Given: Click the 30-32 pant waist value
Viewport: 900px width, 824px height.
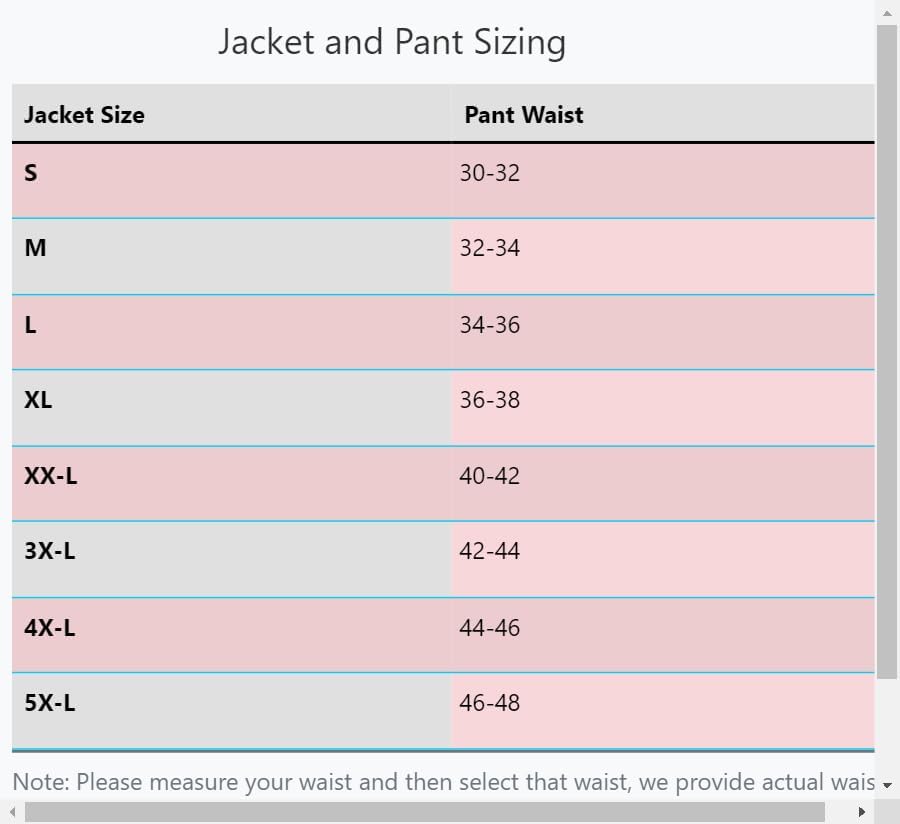Looking at the screenshot, I should (490, 173).
